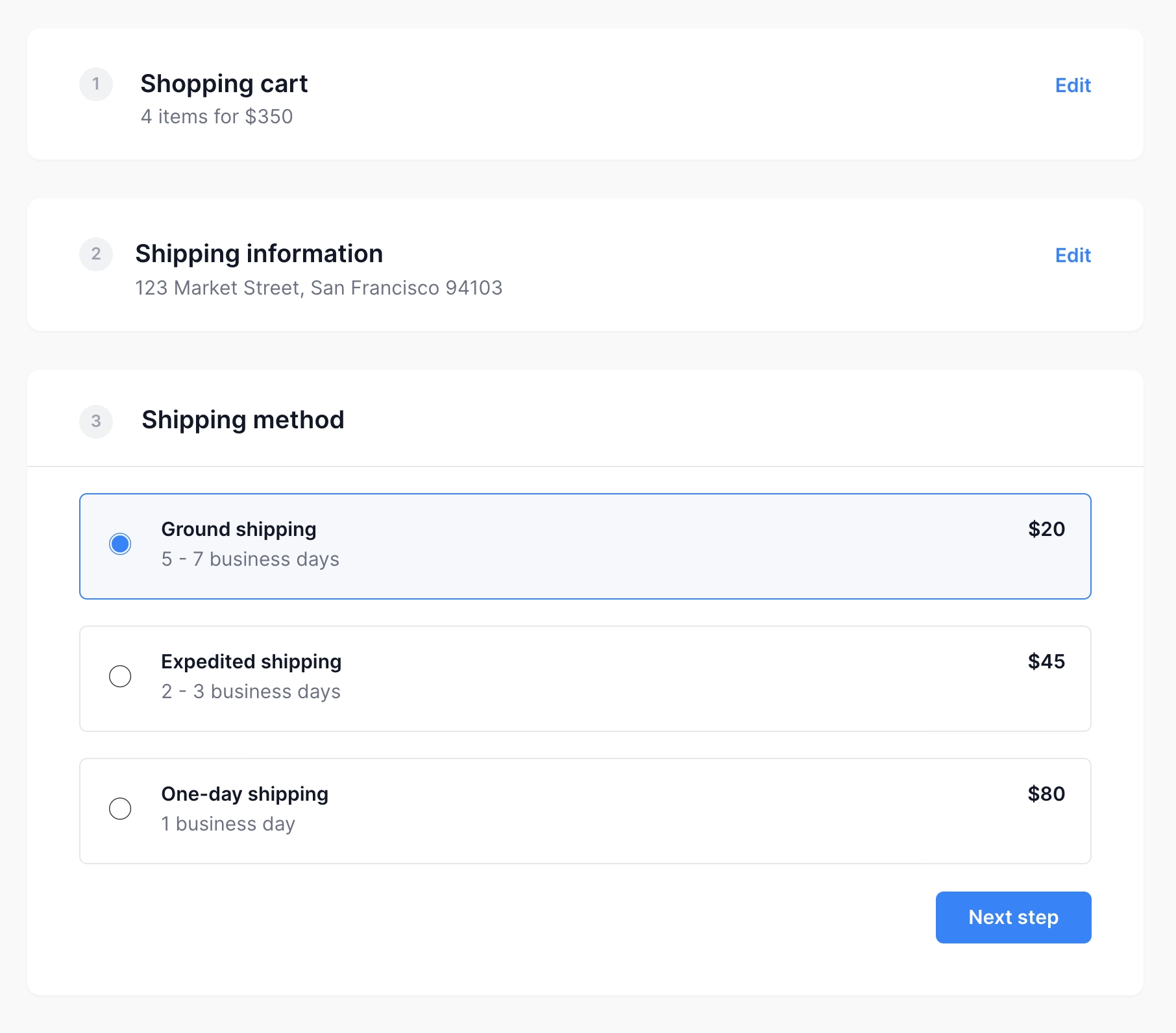Click the step 3 number badge
The height and width of the screenshot is (1033, 1176).
click(x=96, y=421)
